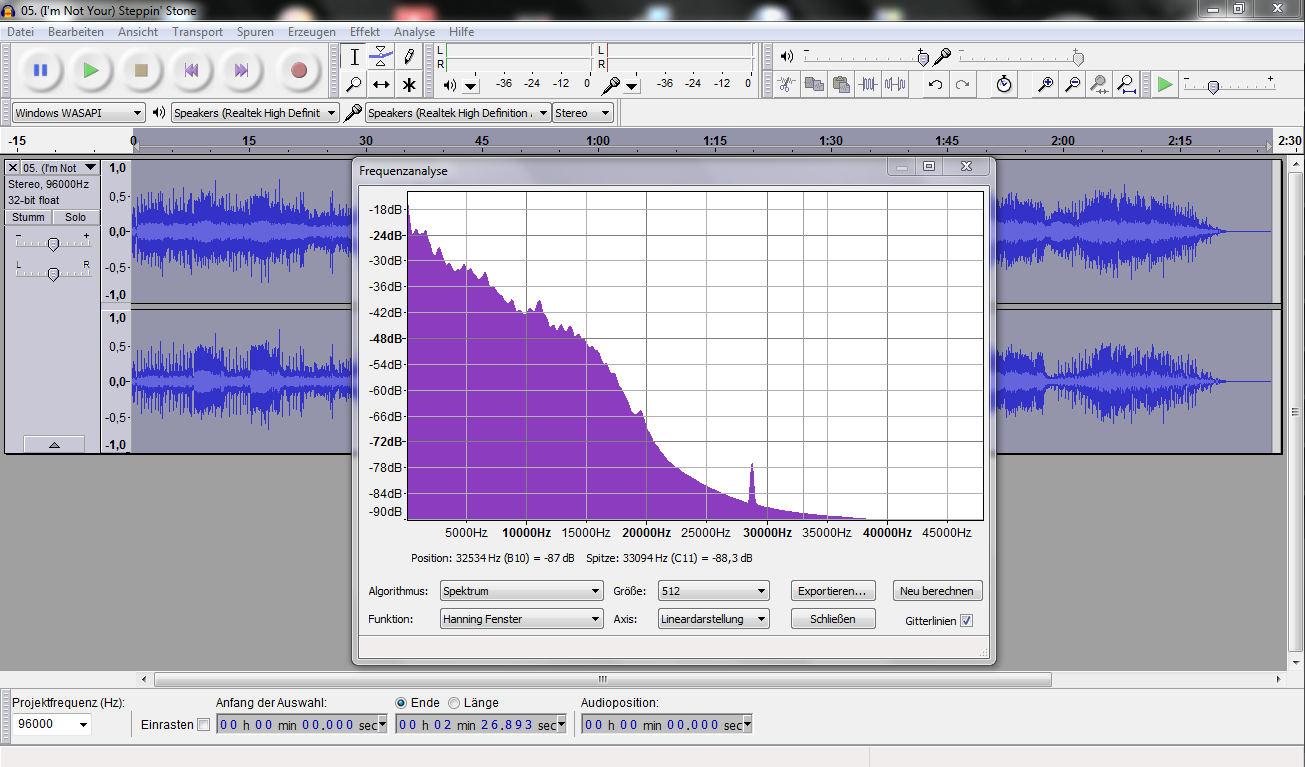Toggle the Gitterlinien checkbox
1305x767 pixels.
[966, 620]
